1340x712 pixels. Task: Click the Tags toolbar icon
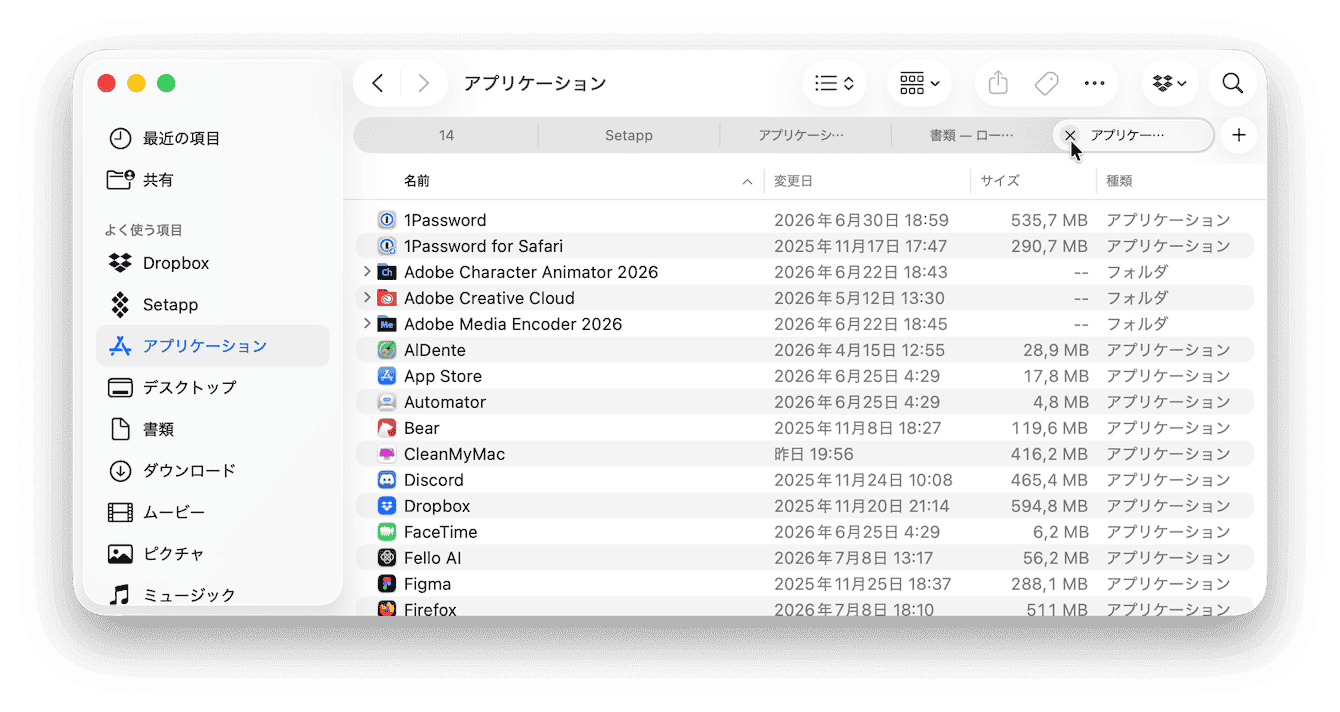click(1046, 84)
